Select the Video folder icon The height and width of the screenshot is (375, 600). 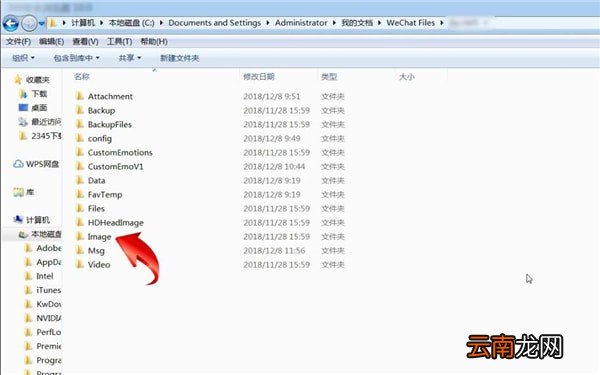point(80,264)
